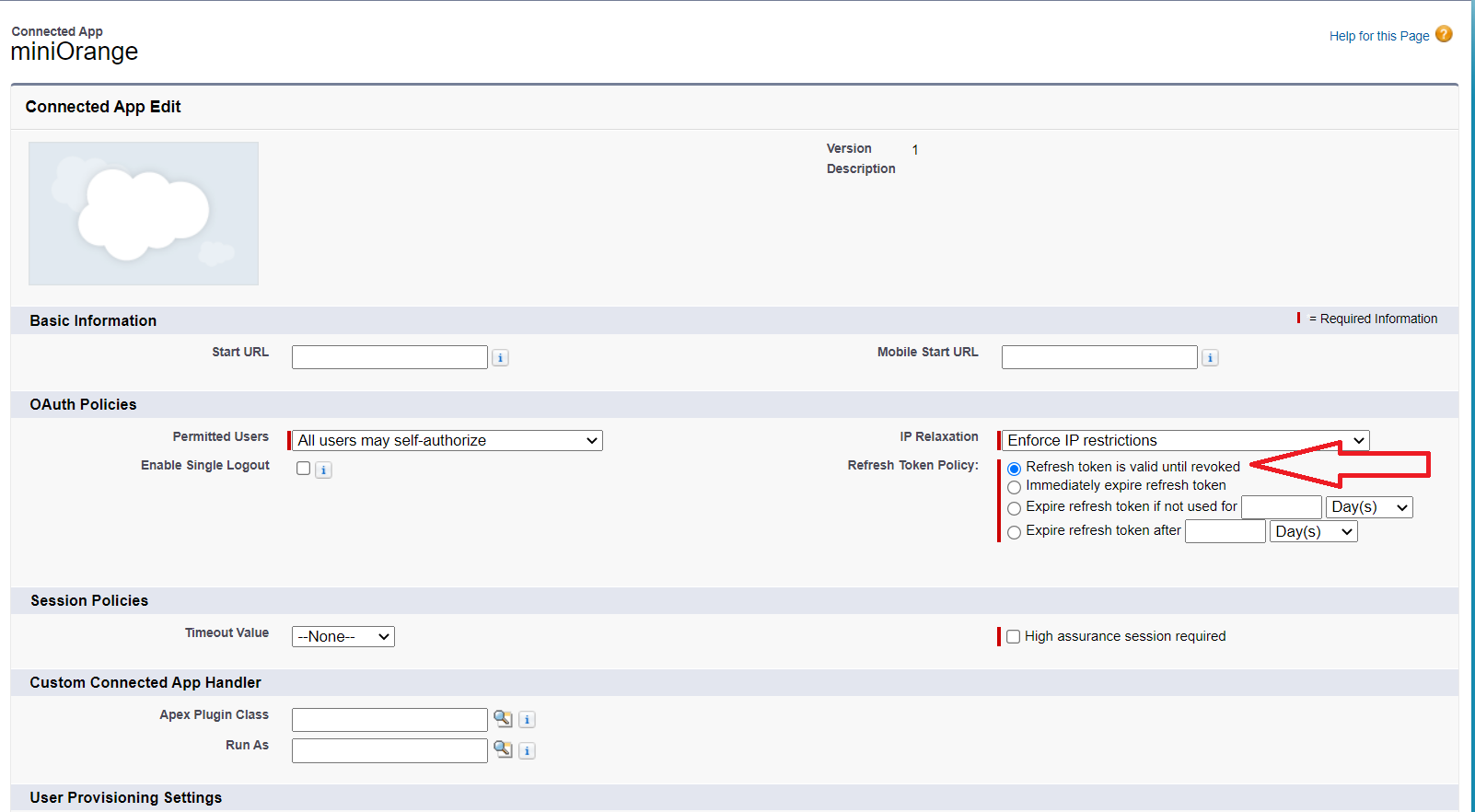Viewport: 1475px width, 812px height.
Task: Select Immediately expire refresh token option
Action: tap(1014, 487)
